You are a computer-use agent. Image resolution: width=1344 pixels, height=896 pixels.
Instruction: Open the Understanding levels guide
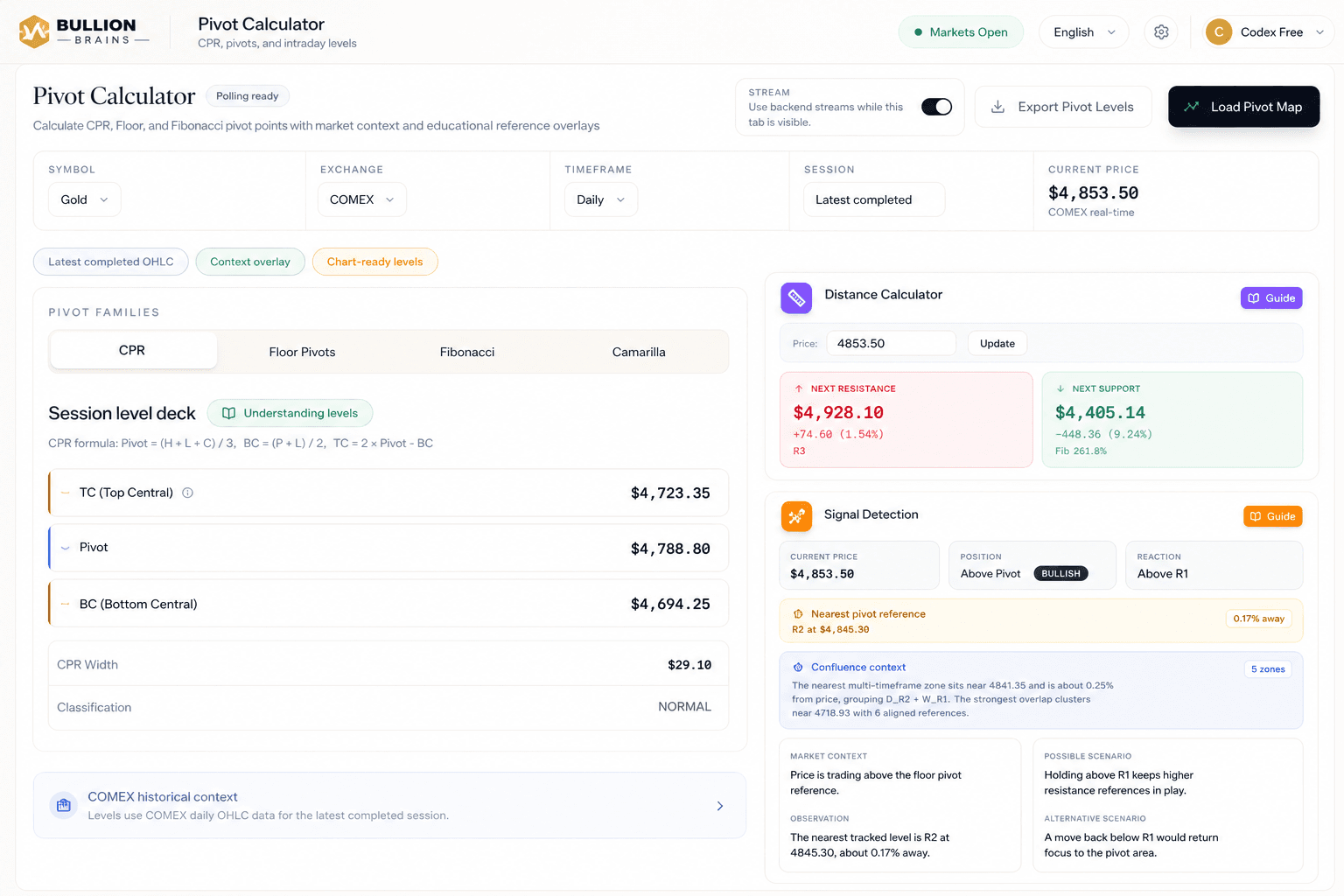[290, 413]
